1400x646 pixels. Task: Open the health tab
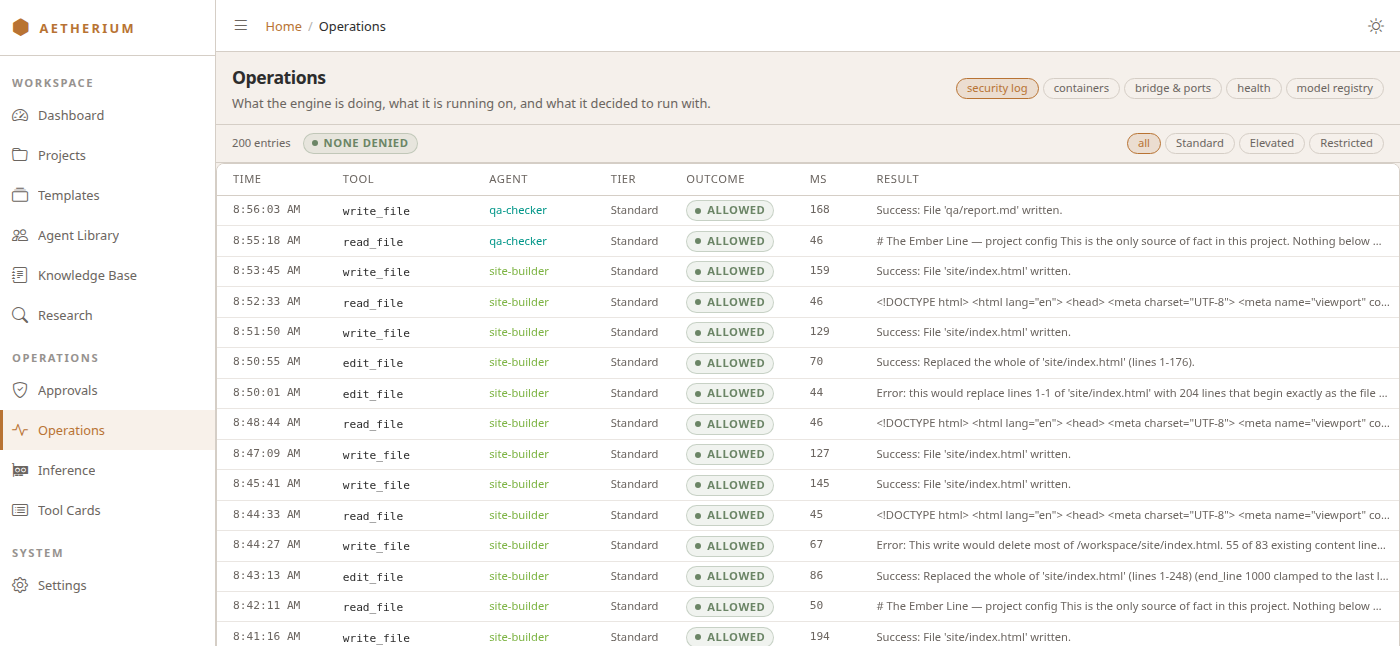(1254, 88)
